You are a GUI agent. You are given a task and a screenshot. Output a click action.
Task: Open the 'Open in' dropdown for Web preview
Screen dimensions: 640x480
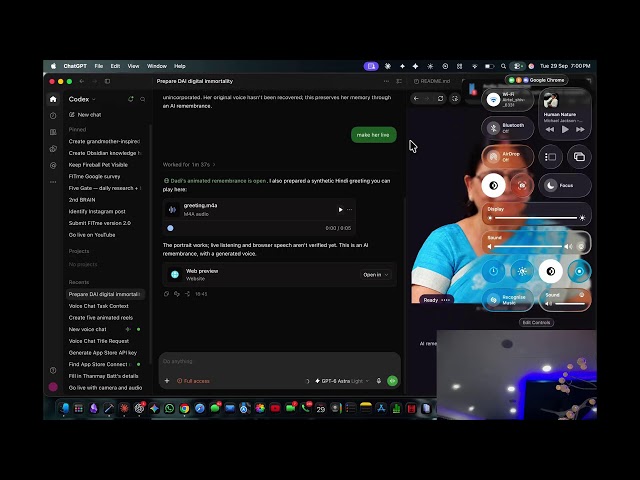pos(376,275)
